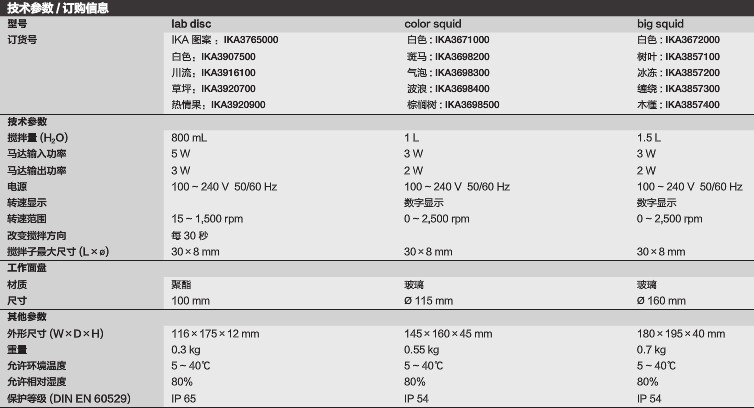The height and width of the screenshot is (408, 754).
Task: Click the '145 × 160 × 45 mm' dimensions value
Action: (448, 333)
